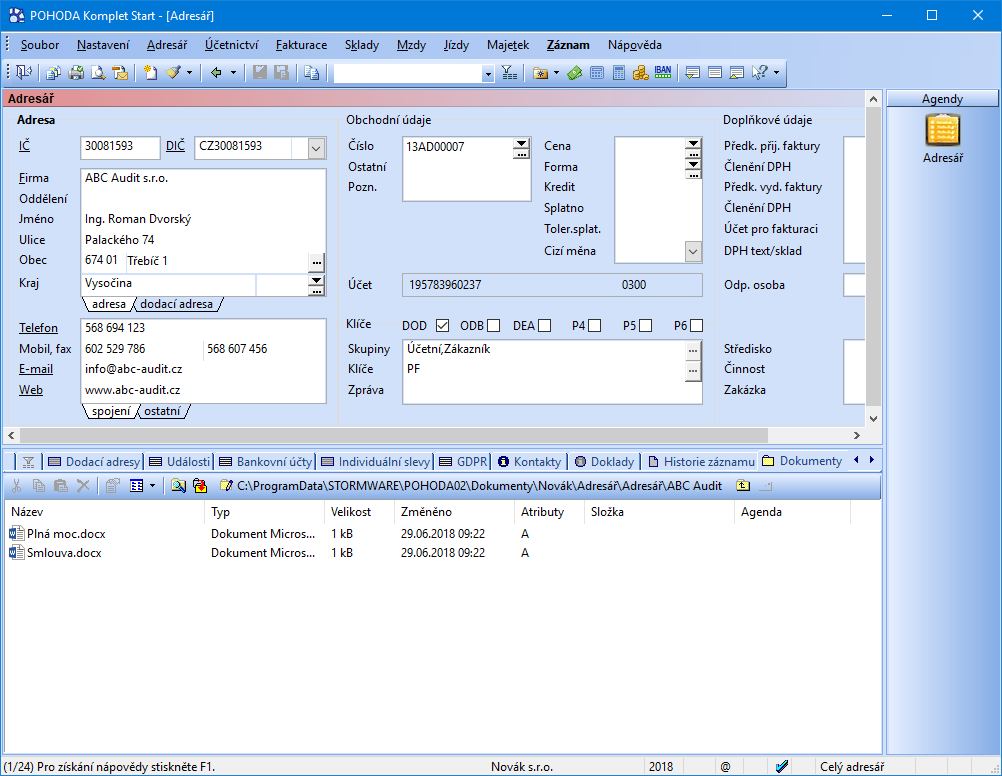Open the Fakturace menu
The width and height of the screenshot is (1002, 776).
(x=302, y=45)
